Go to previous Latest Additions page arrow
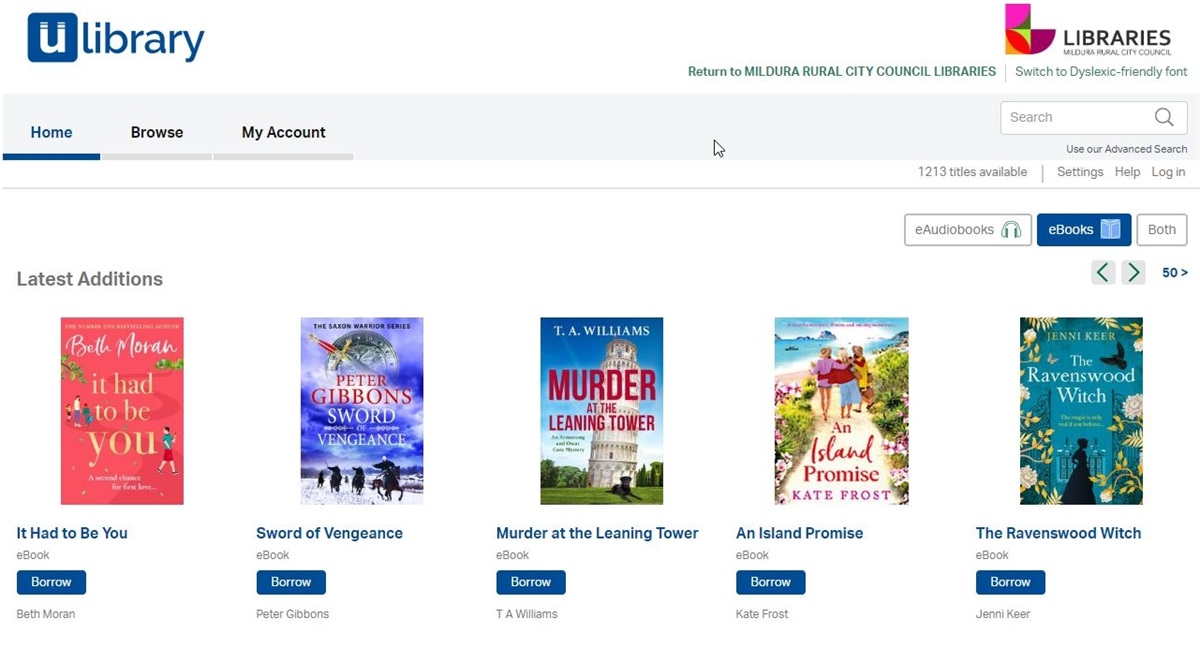Screen dimensions: 1200x648 [x=1102, y=272]
